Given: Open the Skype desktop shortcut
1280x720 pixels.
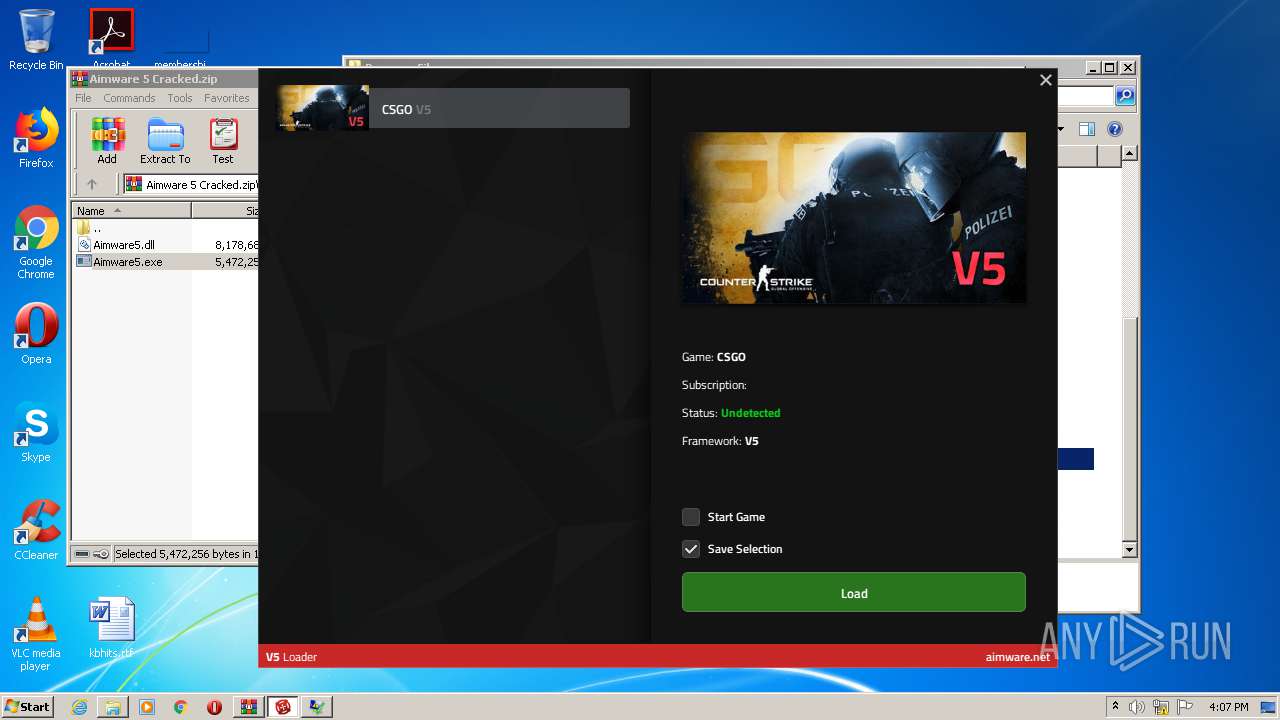Looking at the screenshot, I should (x=36, y=432).
